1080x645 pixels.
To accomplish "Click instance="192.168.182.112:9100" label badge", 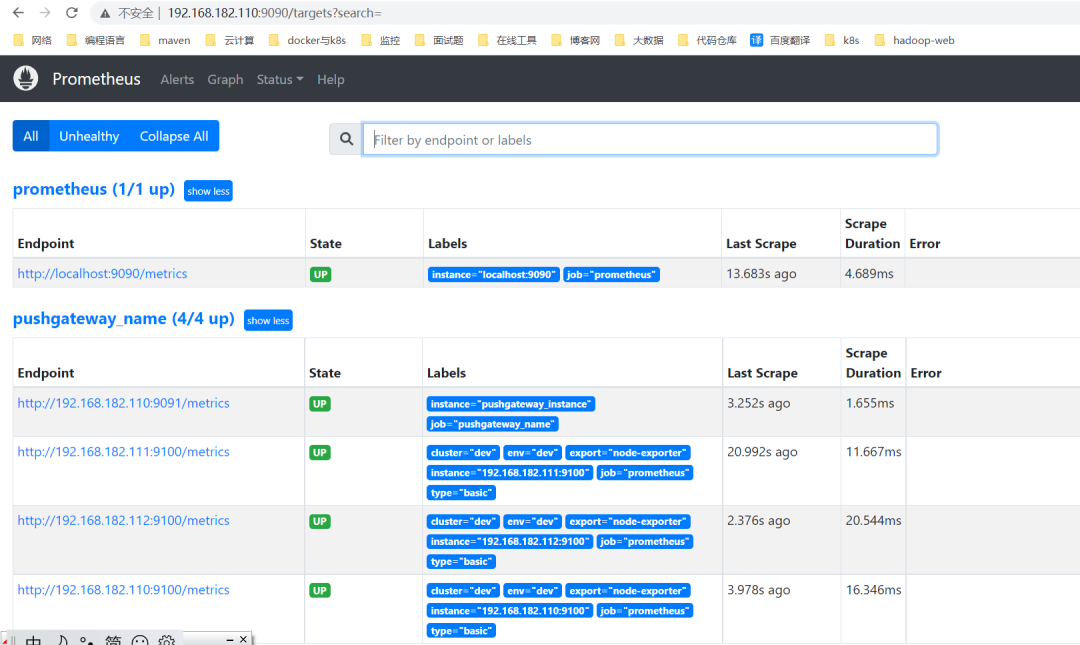I will coord(510,542).
